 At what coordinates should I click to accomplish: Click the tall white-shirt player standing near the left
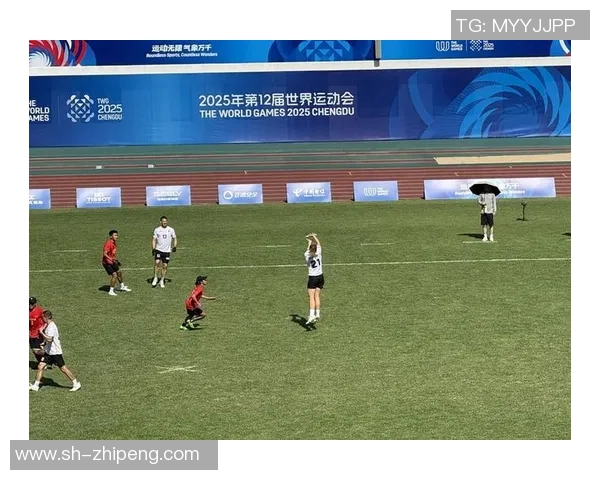(163, 251)
